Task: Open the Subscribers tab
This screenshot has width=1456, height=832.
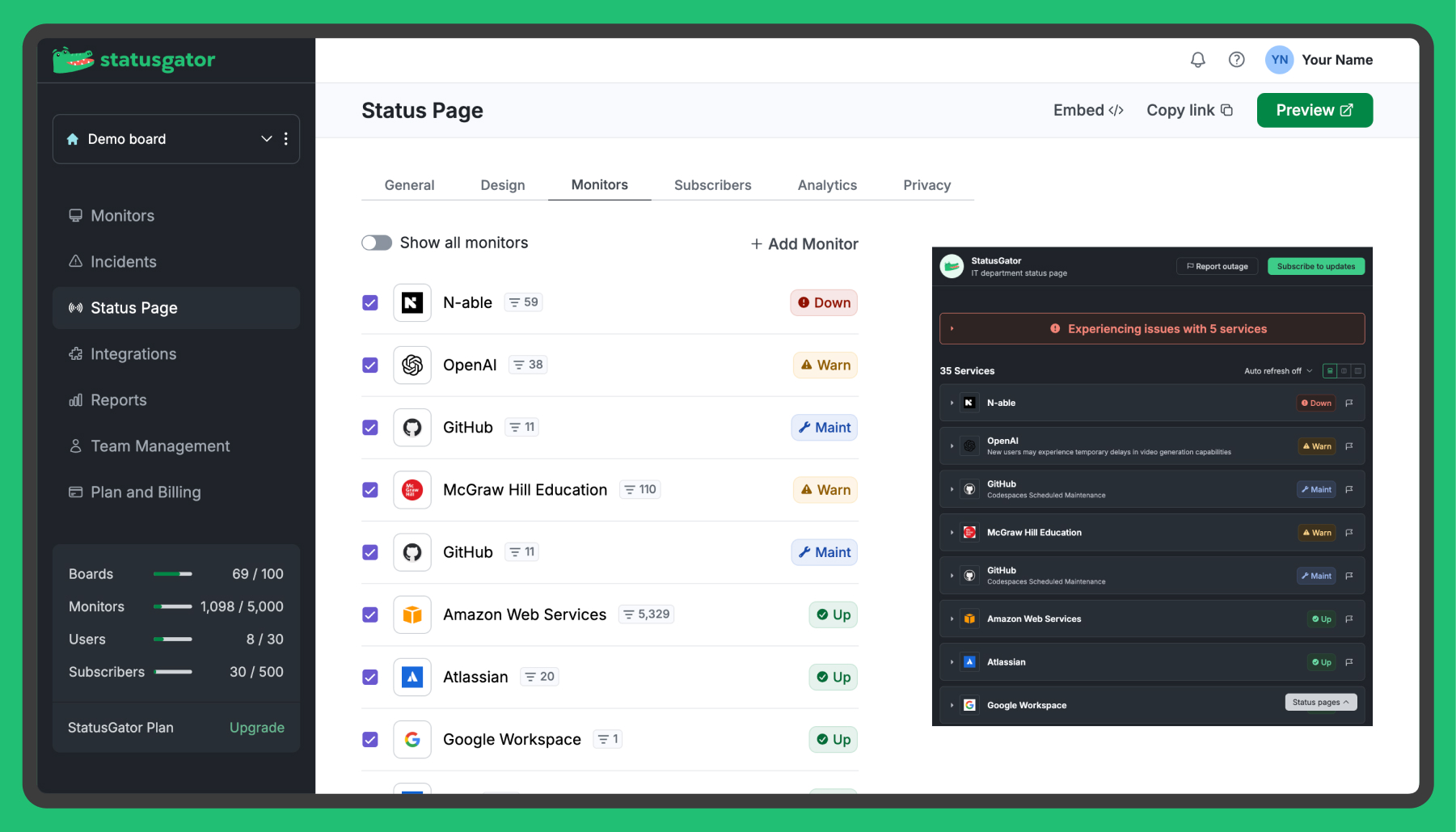Action: pyautogui.click(x=713, y=185)
